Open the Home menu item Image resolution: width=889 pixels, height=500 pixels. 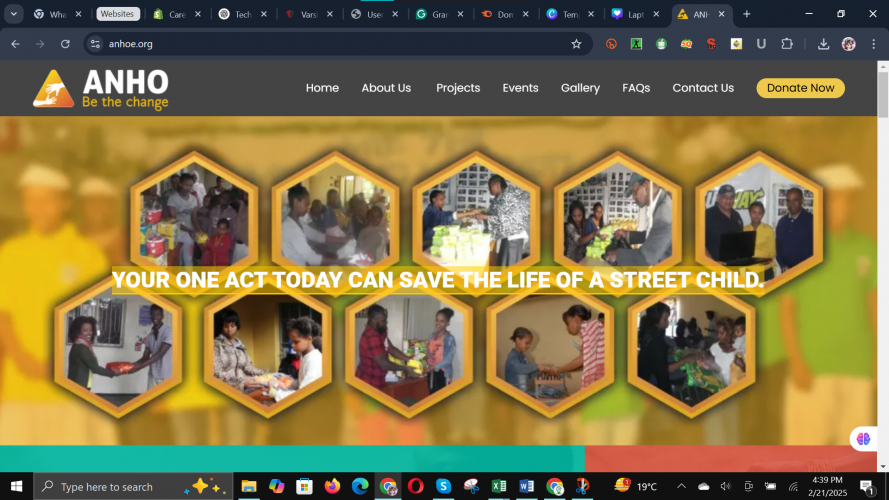(322, 88)
